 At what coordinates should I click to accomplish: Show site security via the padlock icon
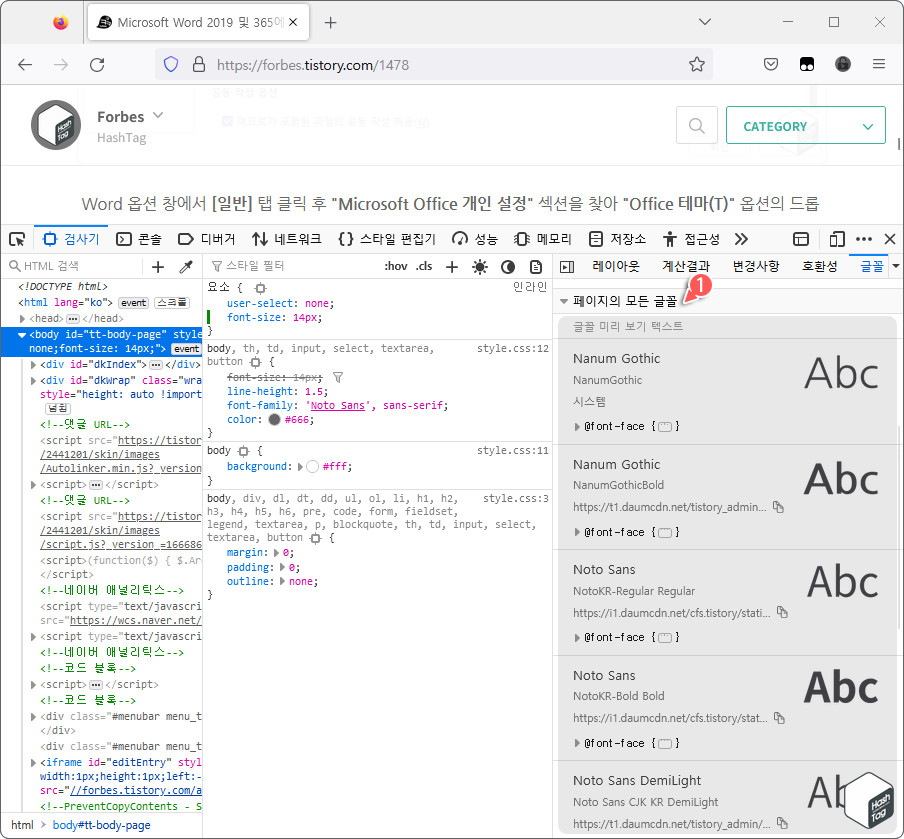tap(199, 64)
